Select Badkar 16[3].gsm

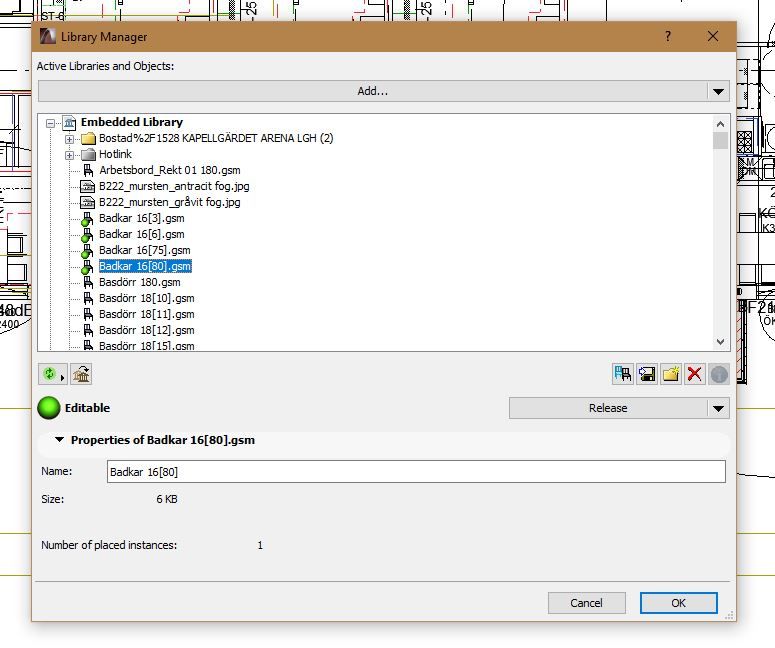point(141,218)
